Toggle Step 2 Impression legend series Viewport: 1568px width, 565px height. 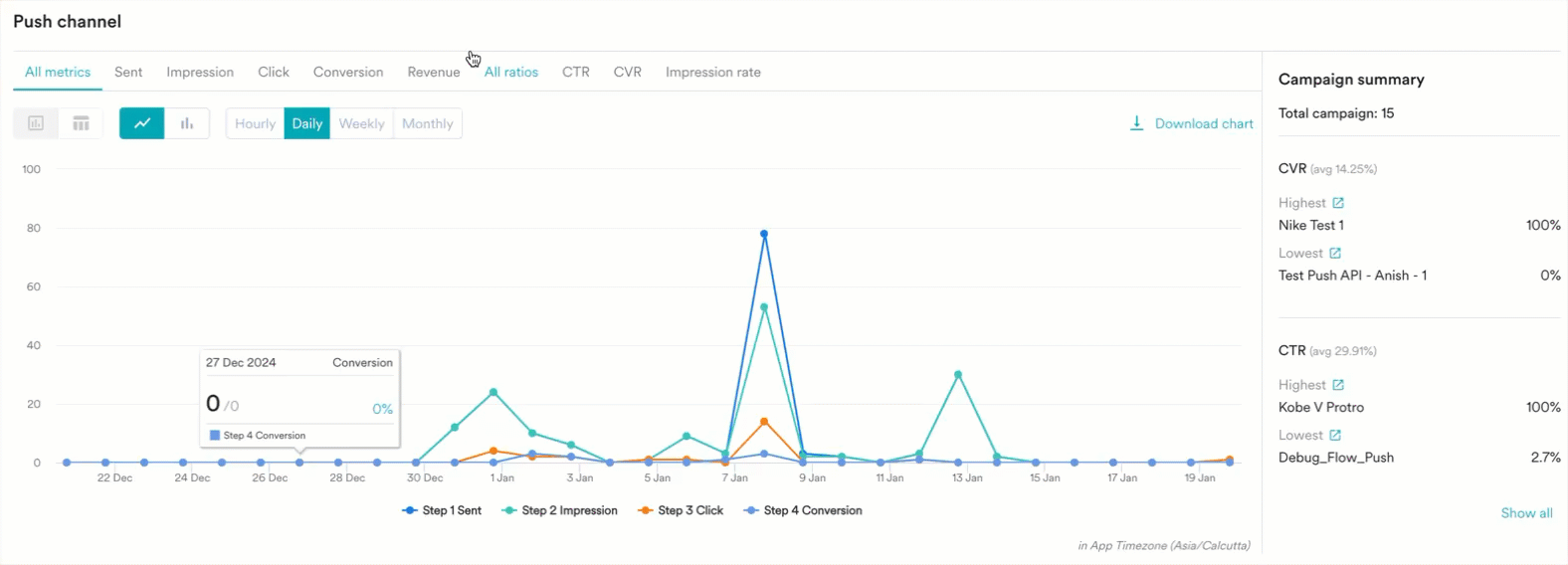(x=560, y=510)
